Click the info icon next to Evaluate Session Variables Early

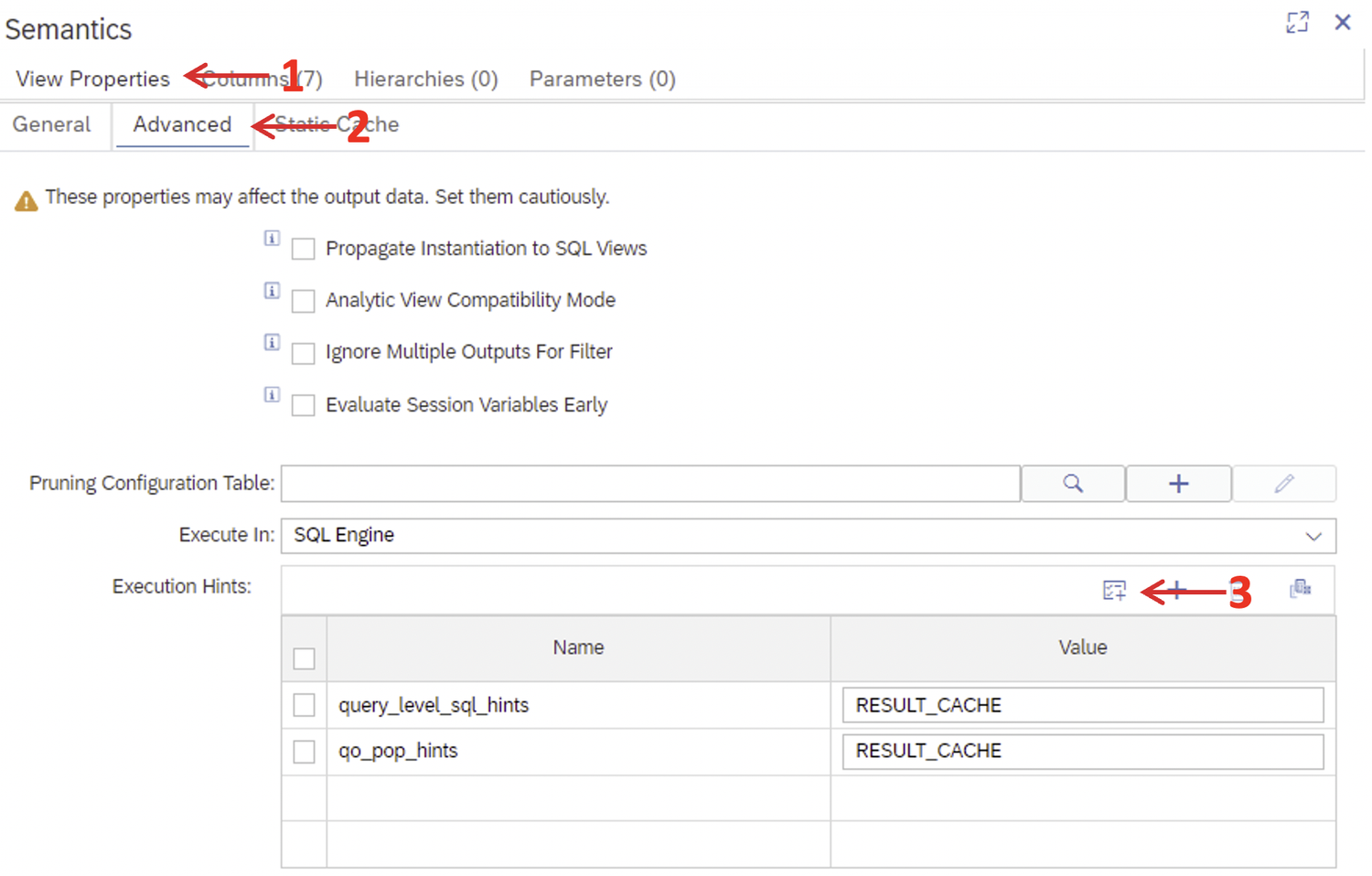[x=272, y=394]
